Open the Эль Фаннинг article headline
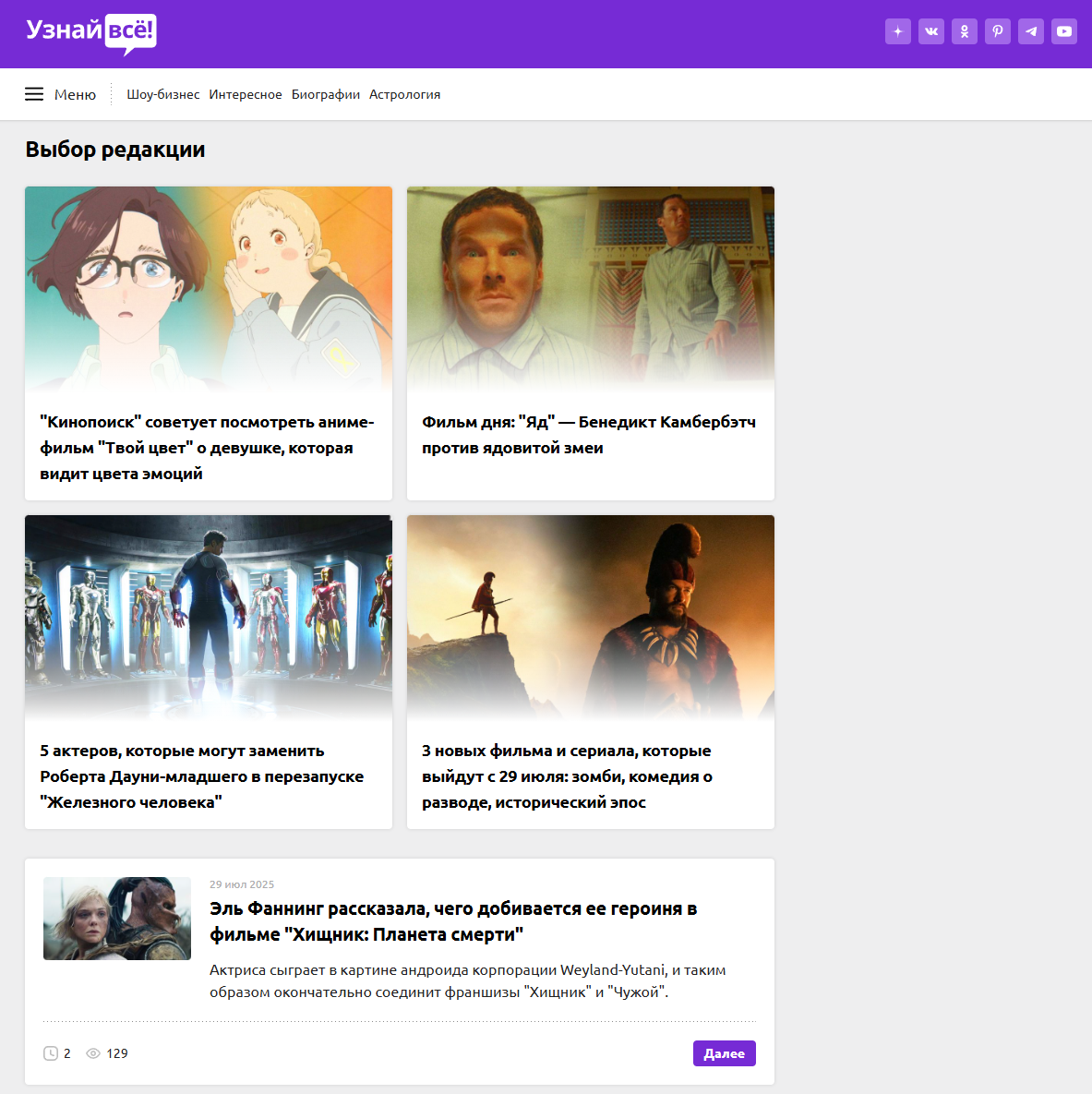The image size is (1092, 1094). click(453, 921)
